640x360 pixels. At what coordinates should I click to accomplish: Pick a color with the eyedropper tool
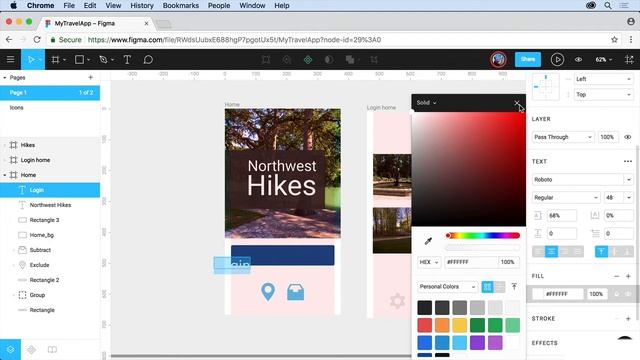tap(428, 241)
